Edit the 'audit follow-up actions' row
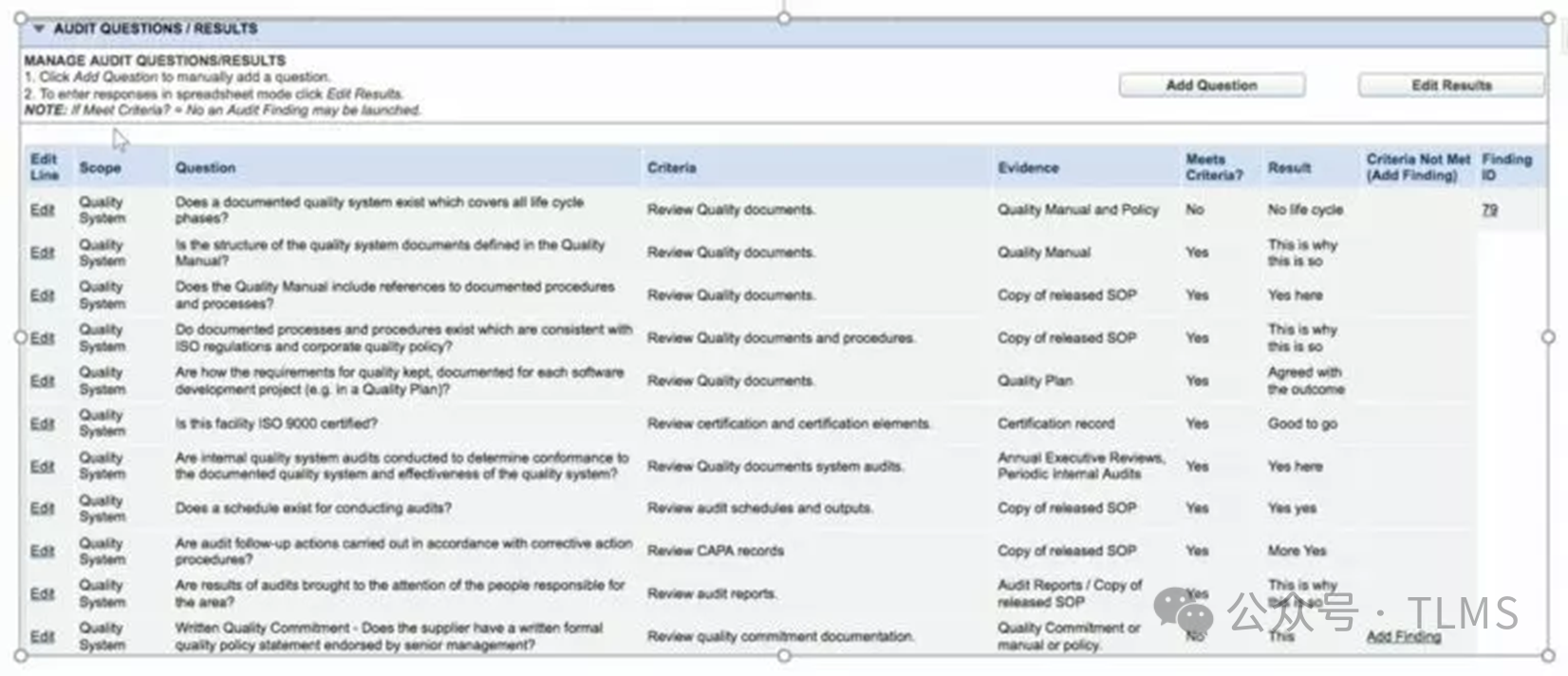Image resolution: width=1568 pixels, height=676 pixels. (42, 551)
